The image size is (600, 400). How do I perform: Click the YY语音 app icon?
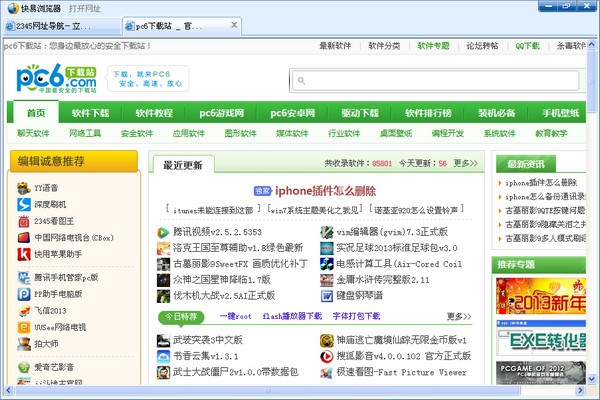tap(24, 188)
